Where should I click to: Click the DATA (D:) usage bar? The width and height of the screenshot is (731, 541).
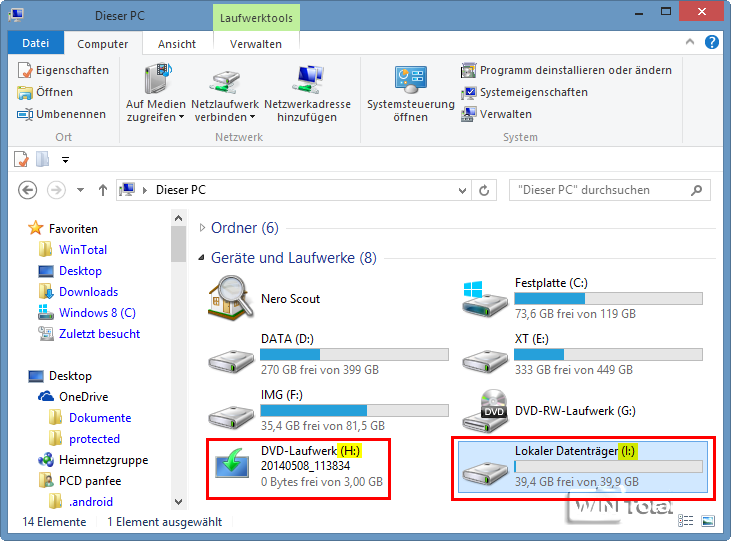(355, 354)
